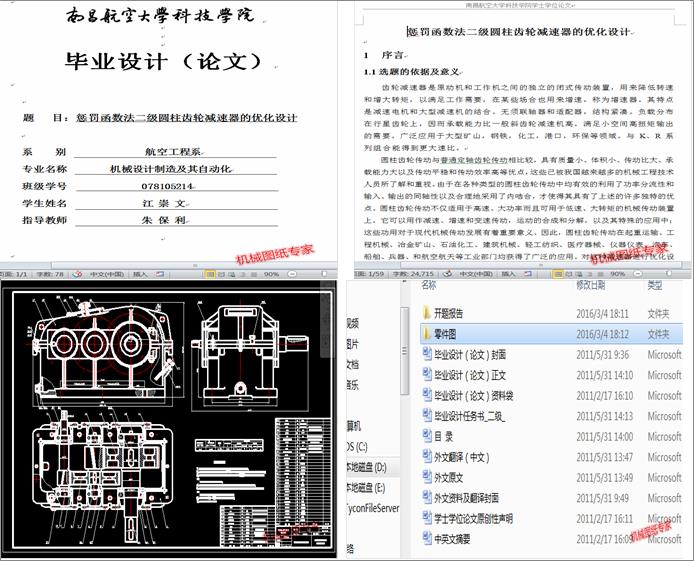Click the word count 24,715 in the thesis body status bar
Image resolution: width=694 pixels, height=561 pixels.
[x=413, y=274]
